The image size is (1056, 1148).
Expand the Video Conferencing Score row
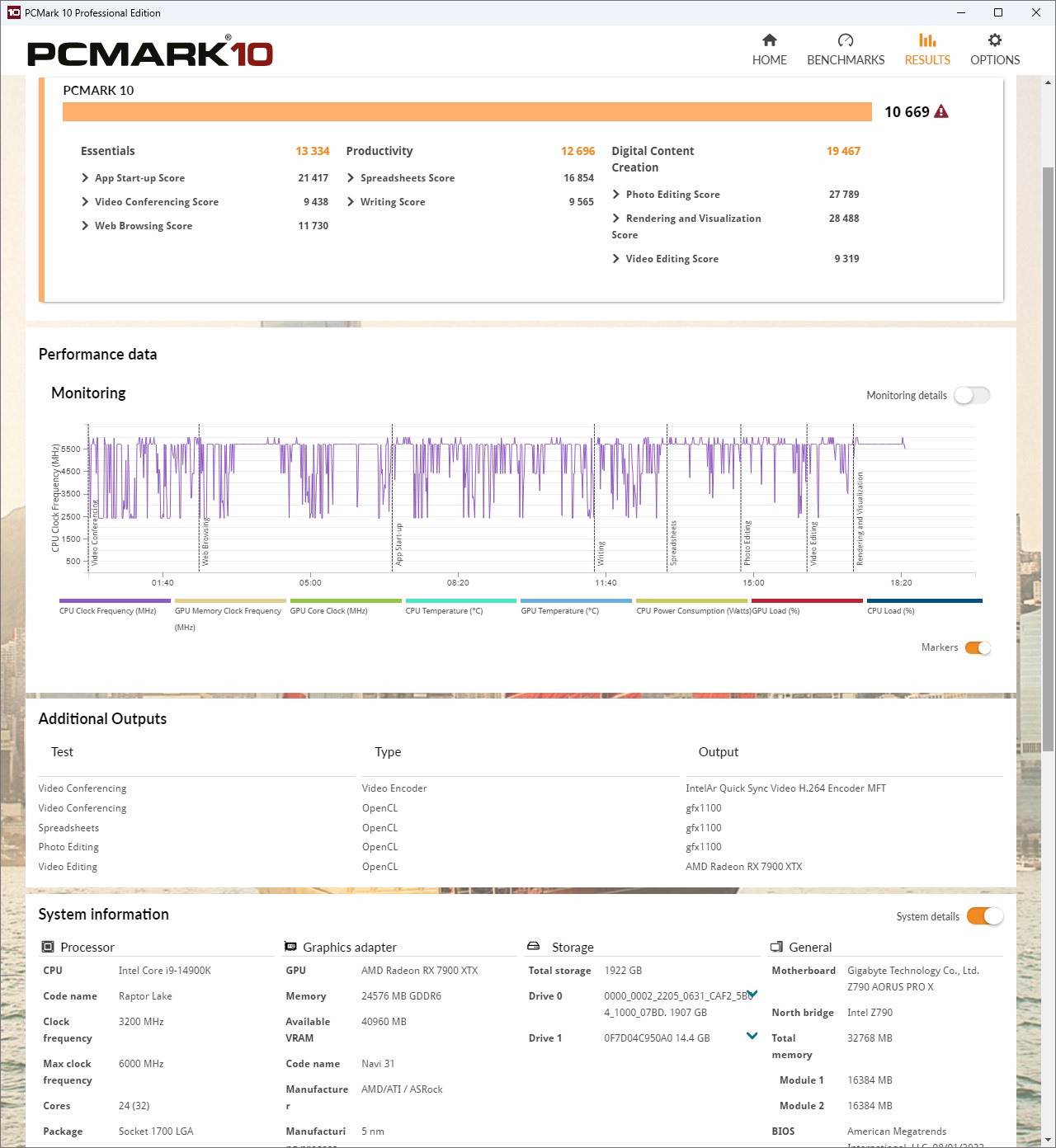(x=85, y=202)
